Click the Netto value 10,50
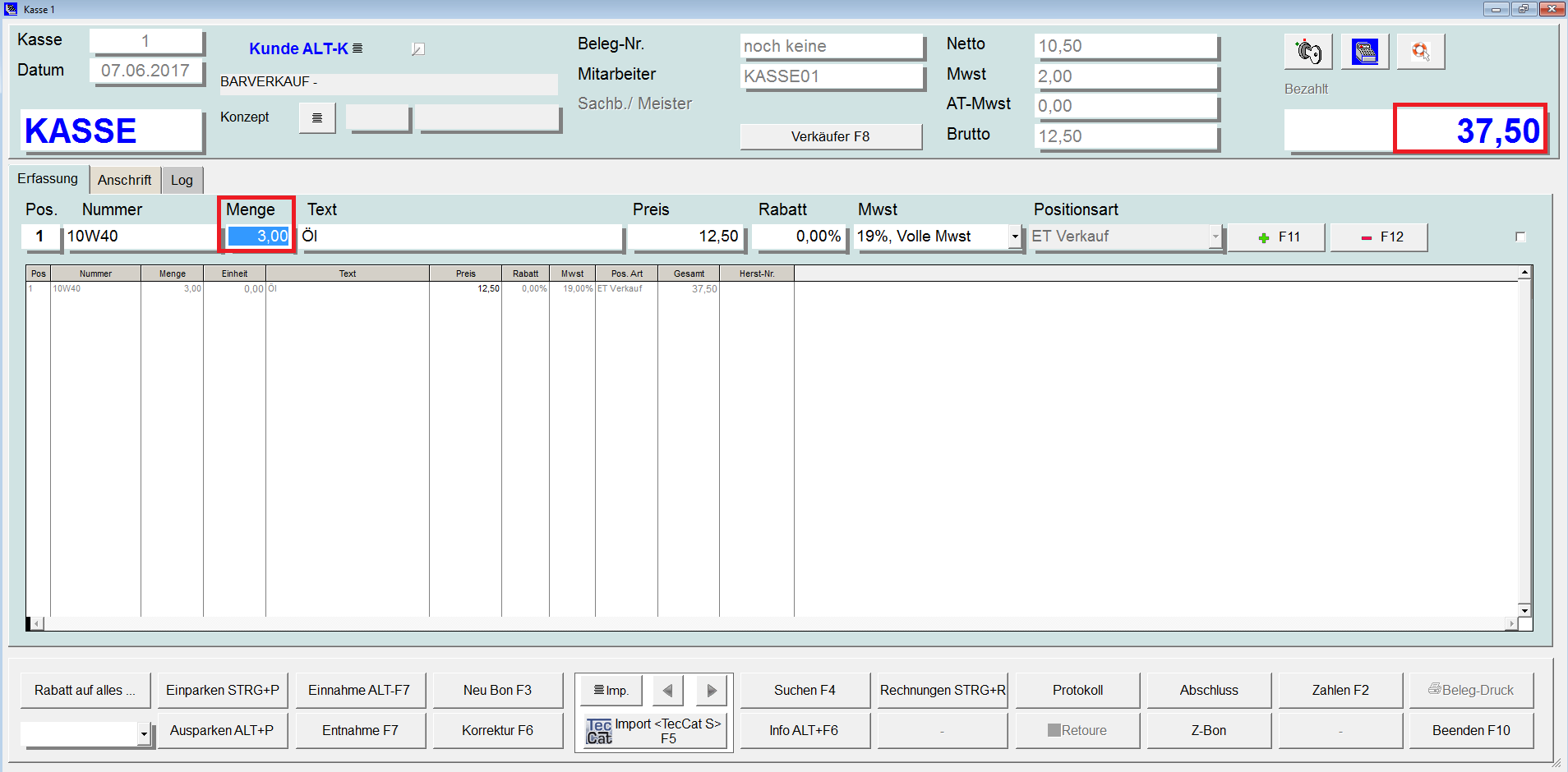The width and height of the screenshot is (1568, 772). coord(1125,46)
